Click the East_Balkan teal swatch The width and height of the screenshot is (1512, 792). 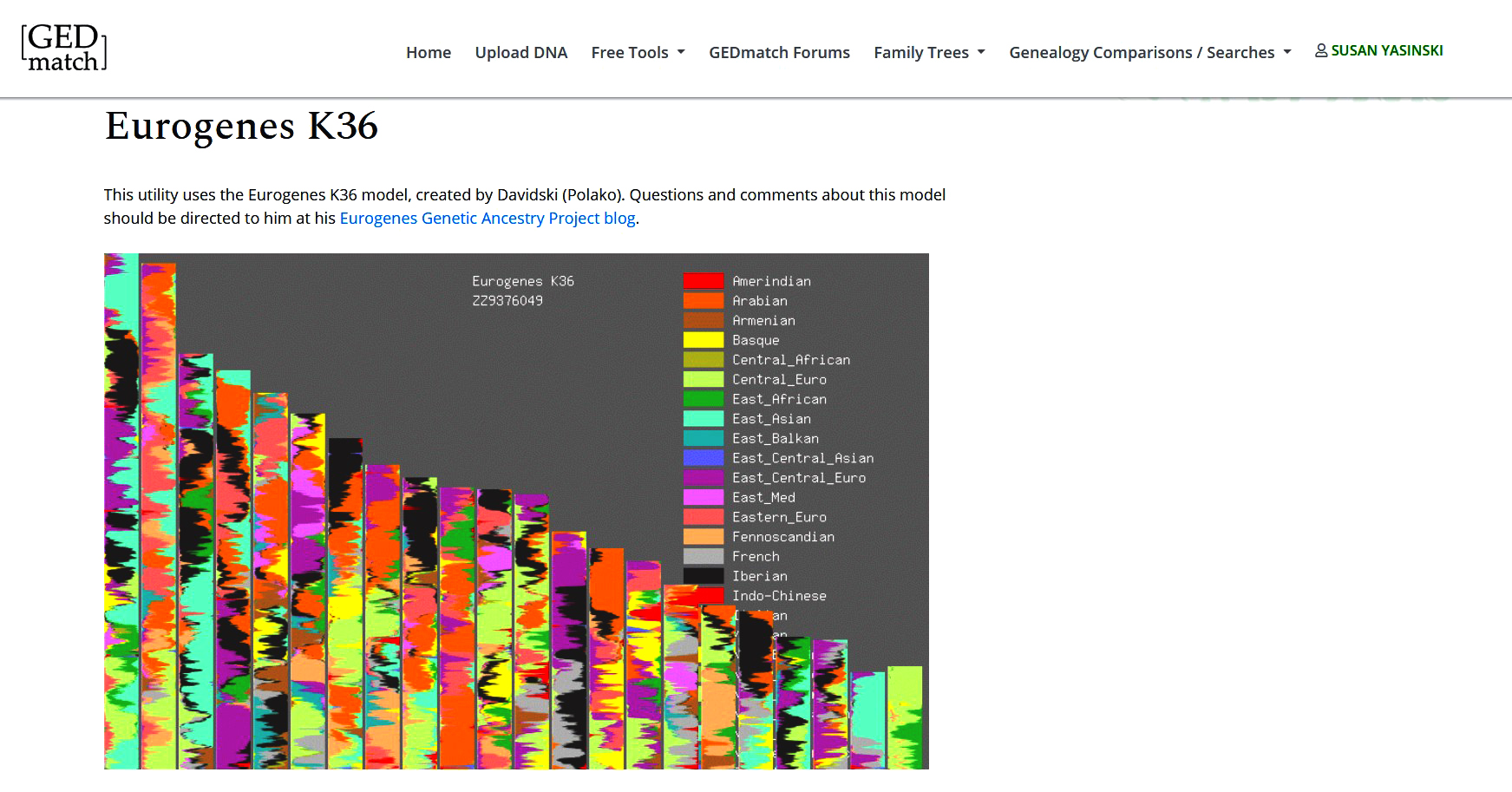[704, 438]
